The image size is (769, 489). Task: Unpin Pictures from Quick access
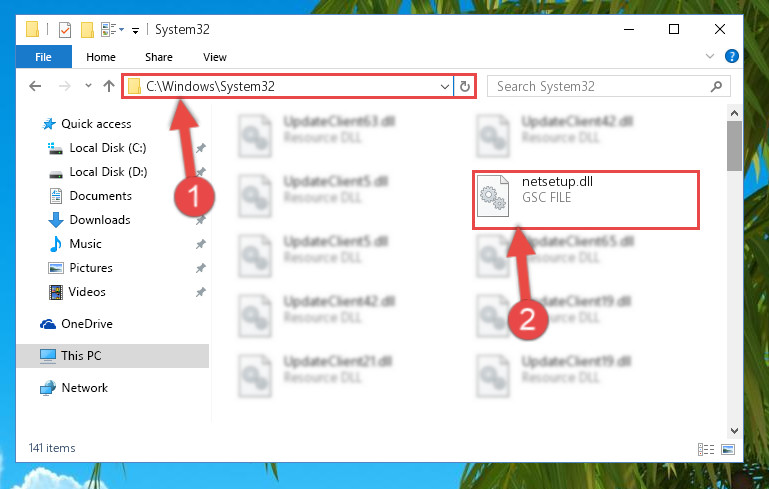201,268
